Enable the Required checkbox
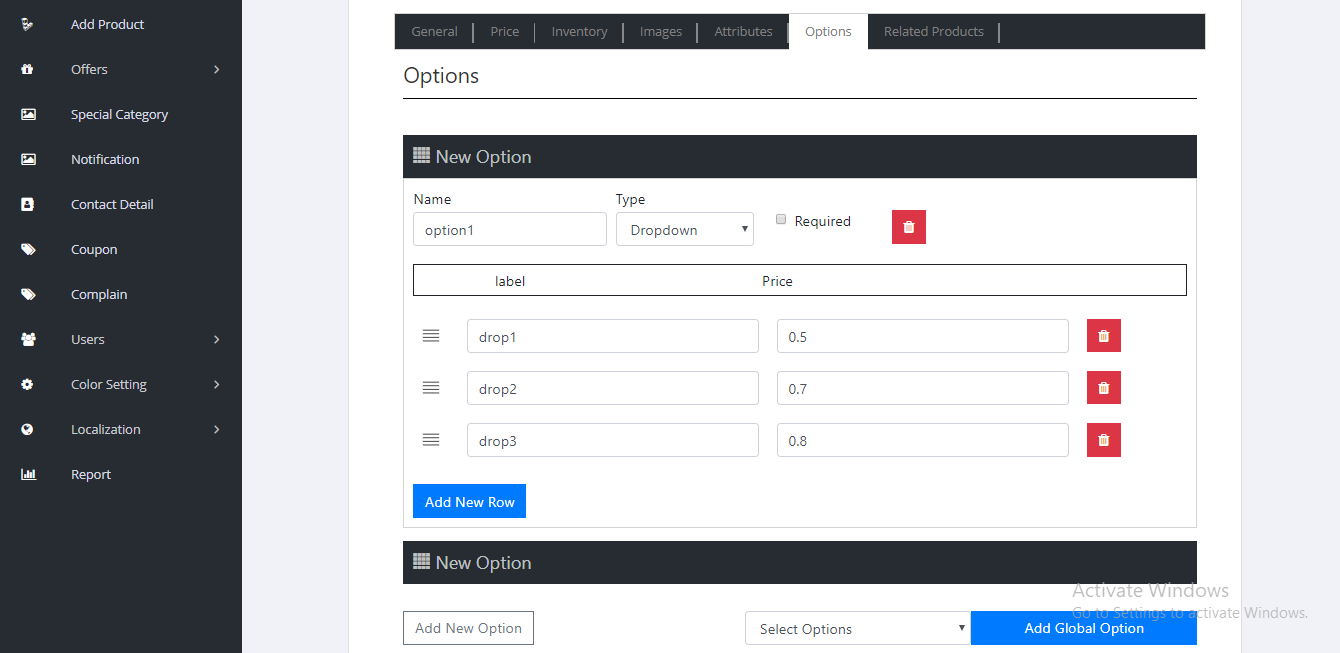1340x653 pixels. 781,220
